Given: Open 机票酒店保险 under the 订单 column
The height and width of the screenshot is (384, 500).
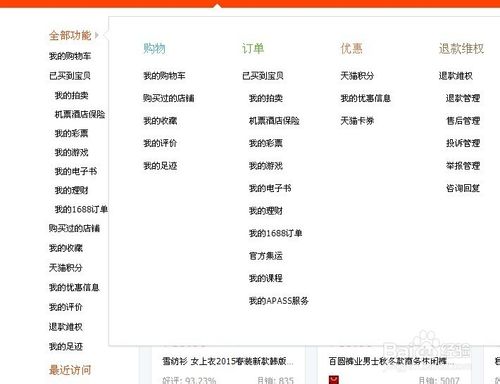Looking at the screenshot, I should click(x=274, y=121).
